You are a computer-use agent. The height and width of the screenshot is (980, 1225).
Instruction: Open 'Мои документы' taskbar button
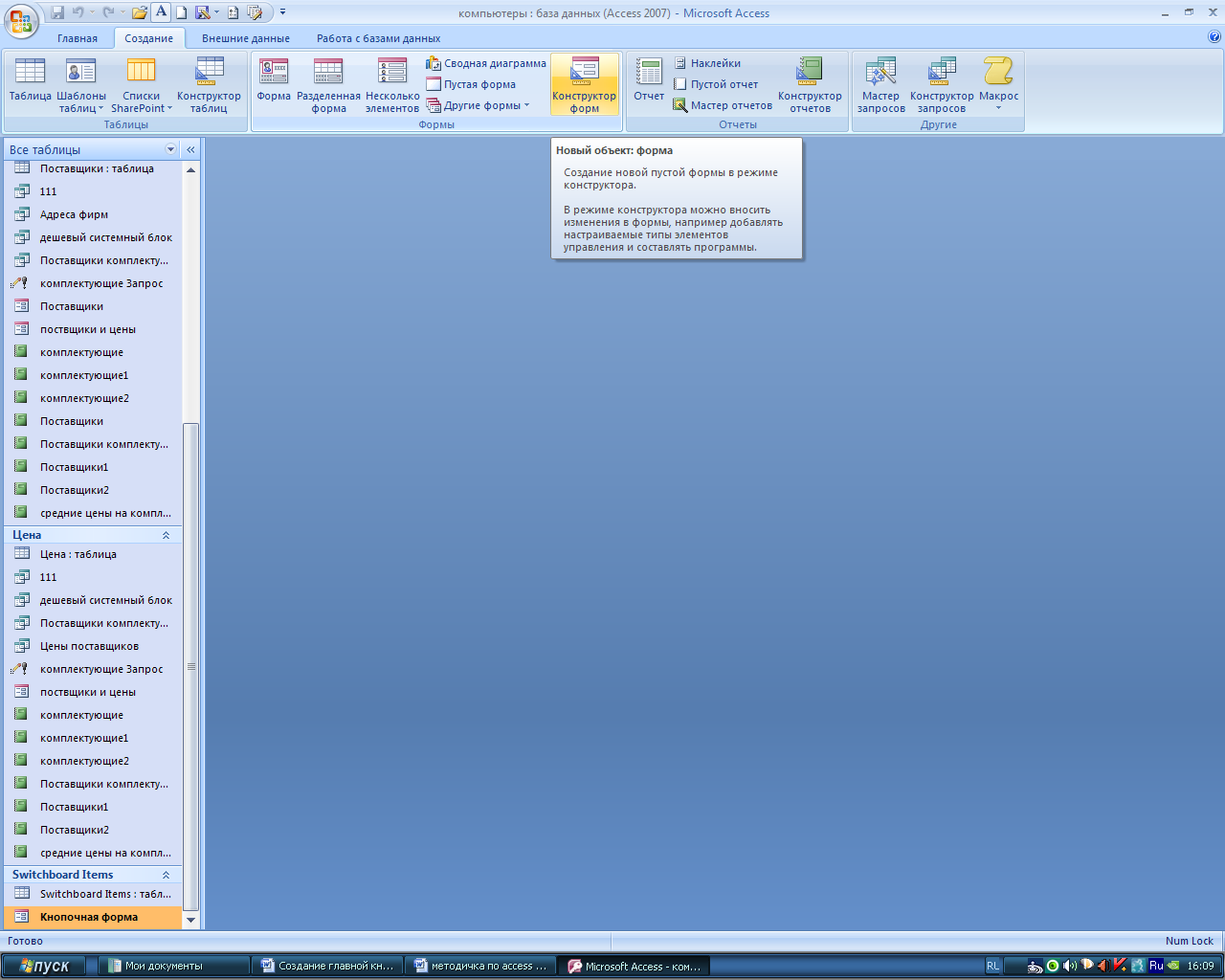click(173, 966)
